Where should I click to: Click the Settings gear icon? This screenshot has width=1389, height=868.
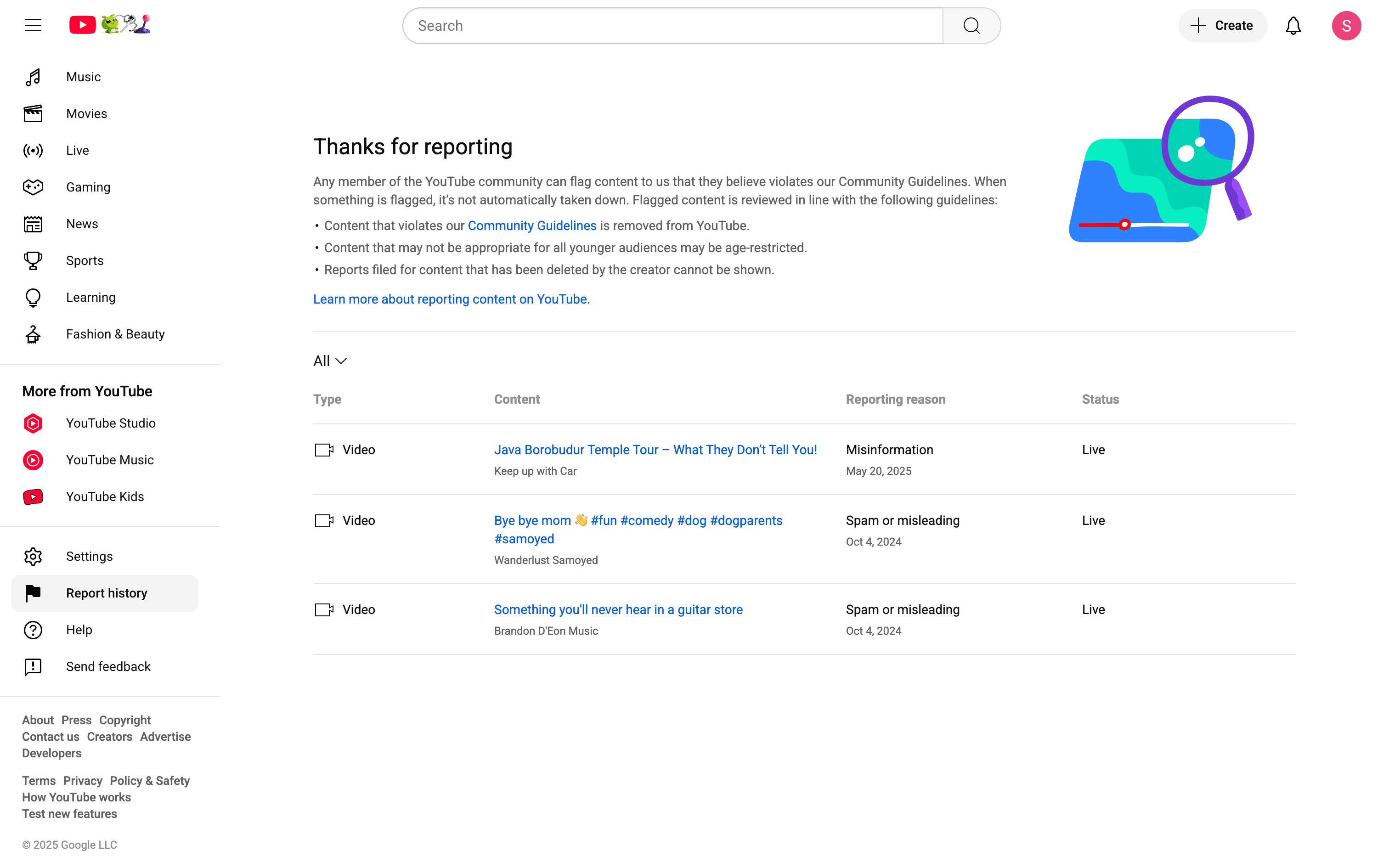click(x=33, y=556)
